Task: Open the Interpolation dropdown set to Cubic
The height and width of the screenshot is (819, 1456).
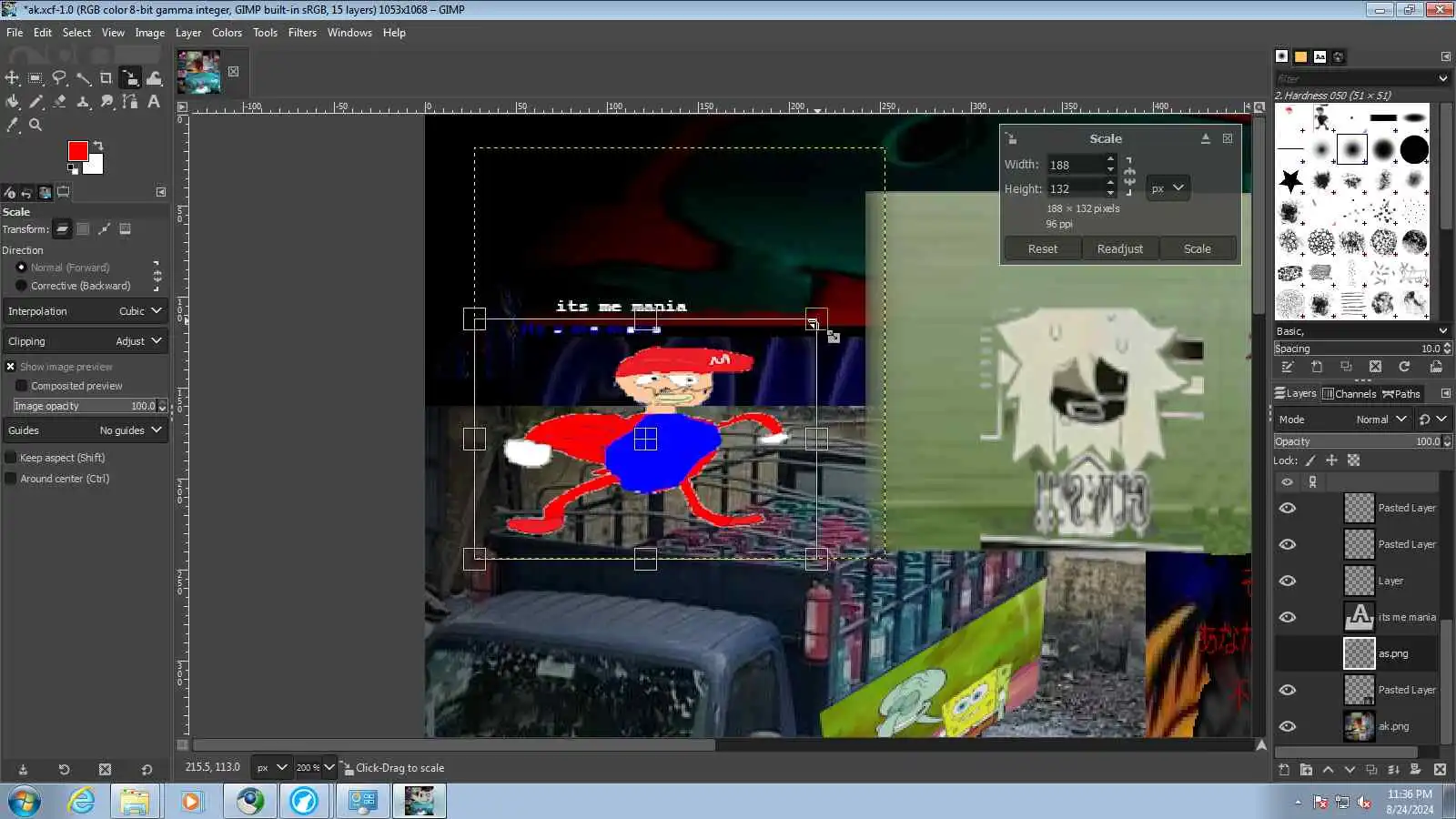Action: [86, 311]
